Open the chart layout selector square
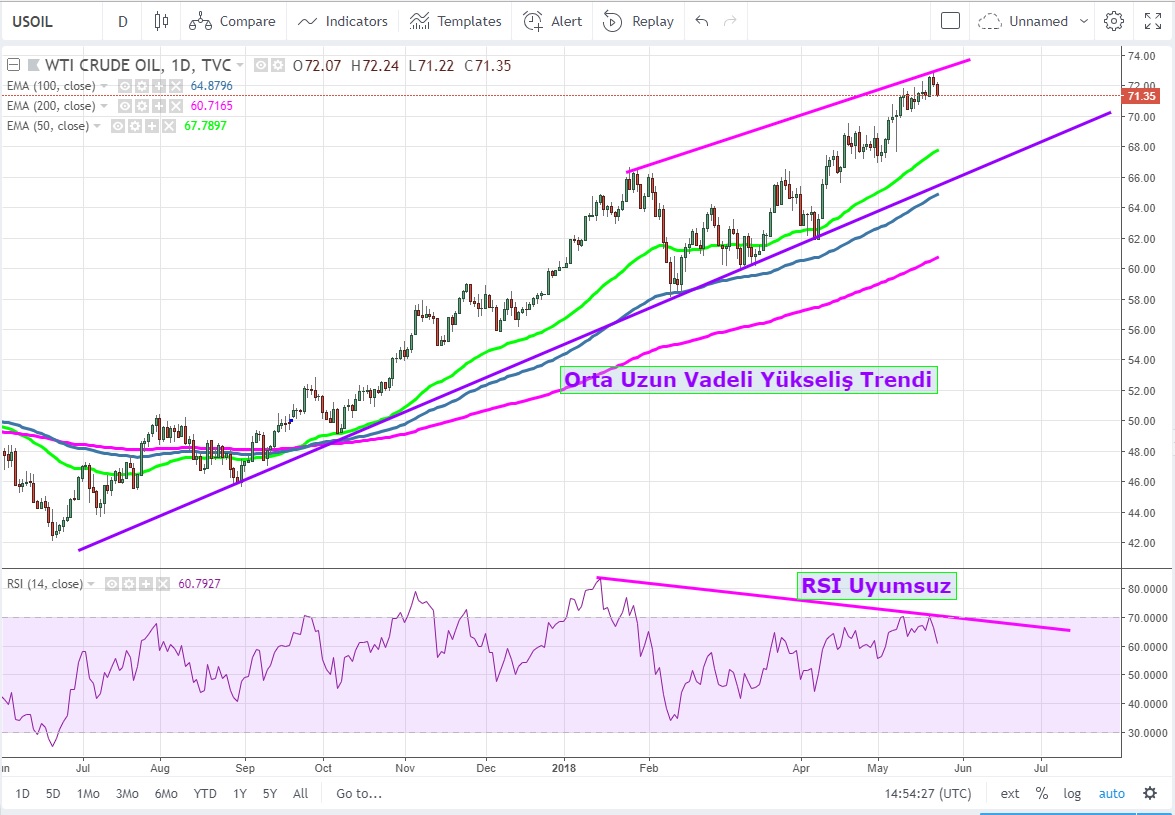The width and height of the screenshot is (1175, 815). point(951,21)
